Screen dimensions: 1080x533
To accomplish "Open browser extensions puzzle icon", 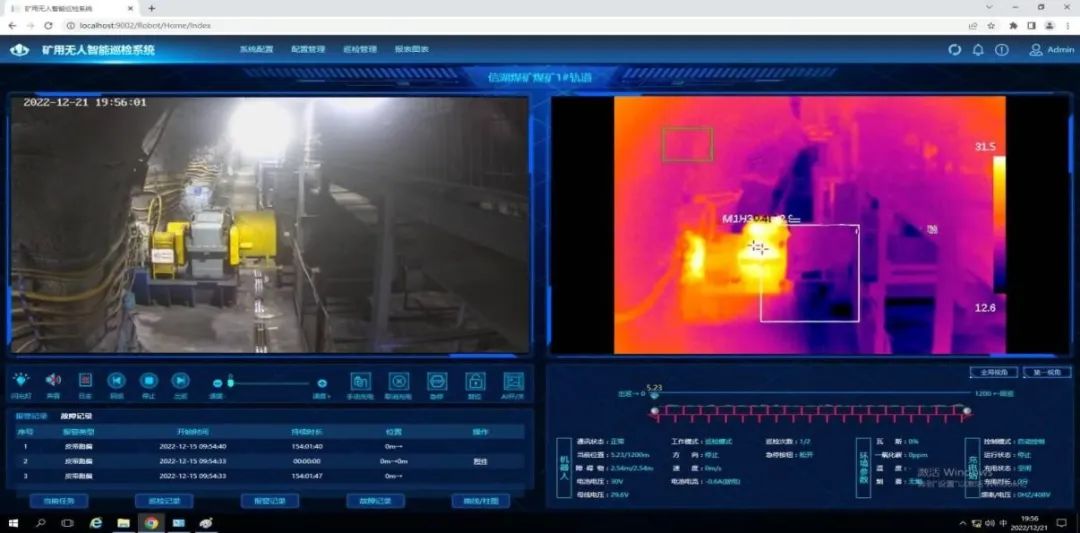I will [1013, 25].
